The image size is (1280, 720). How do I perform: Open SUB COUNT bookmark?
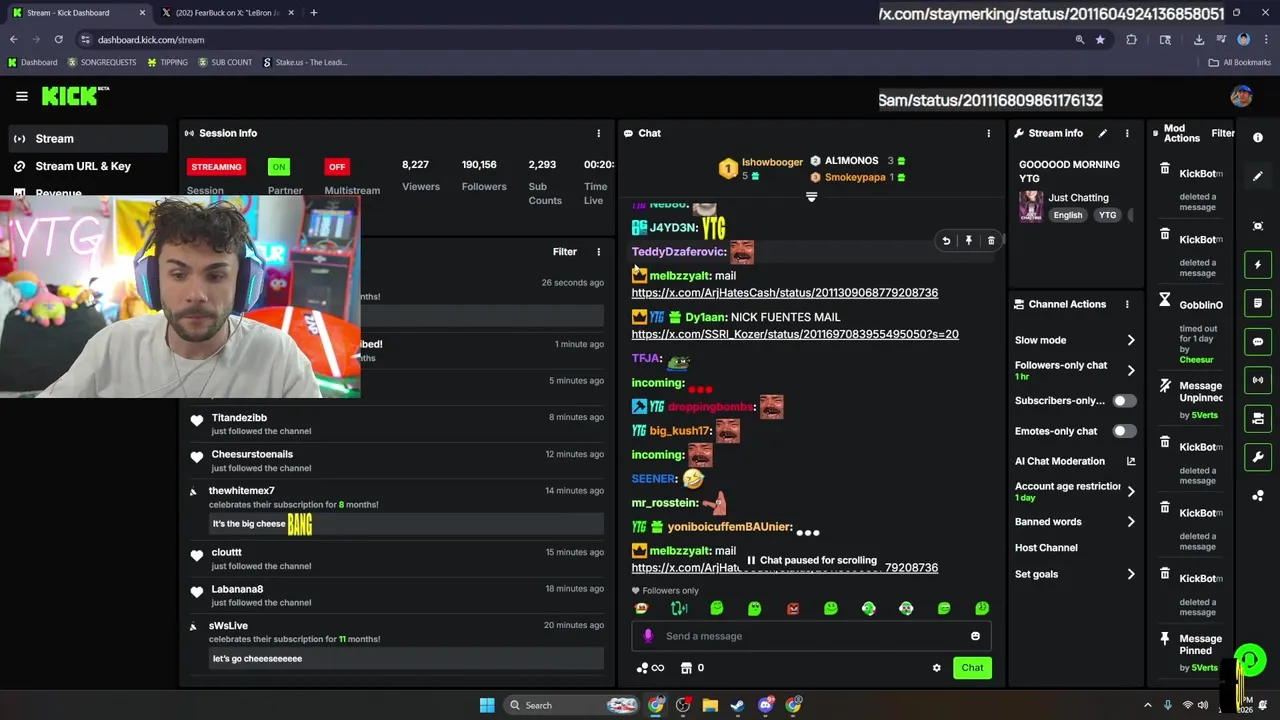click(x=225, y=62)
